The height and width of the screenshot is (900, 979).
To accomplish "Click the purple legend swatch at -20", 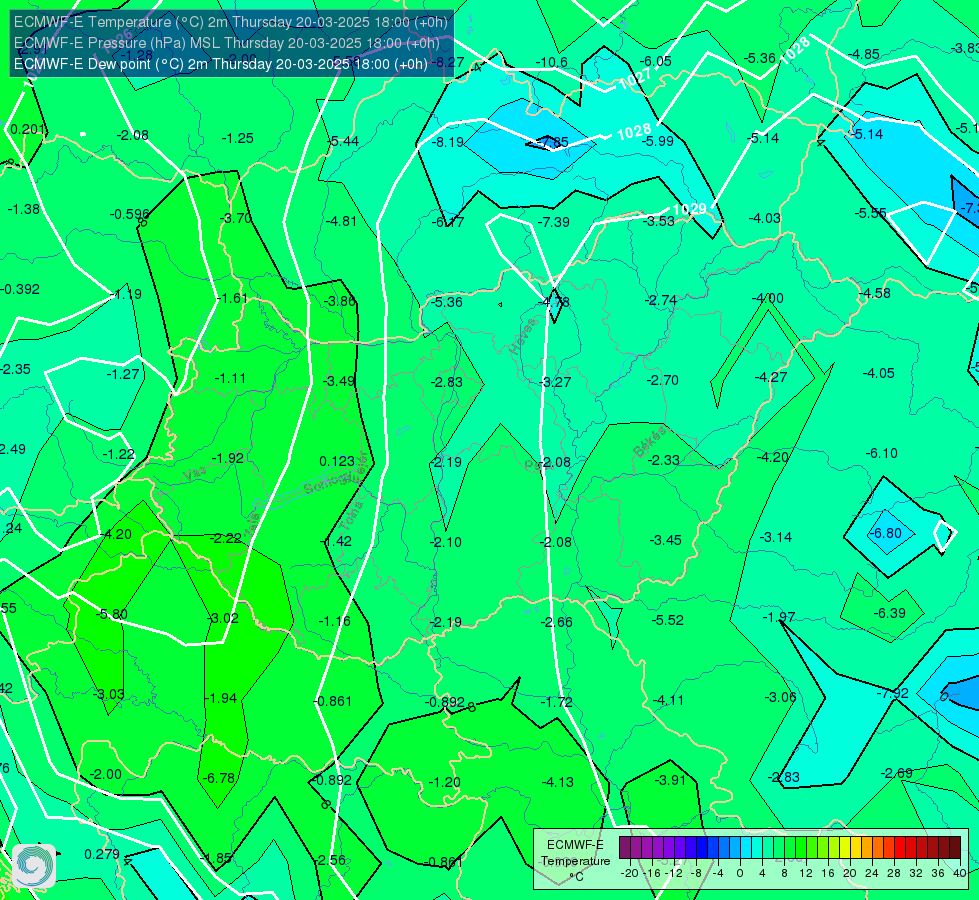I will pos(625,848).
